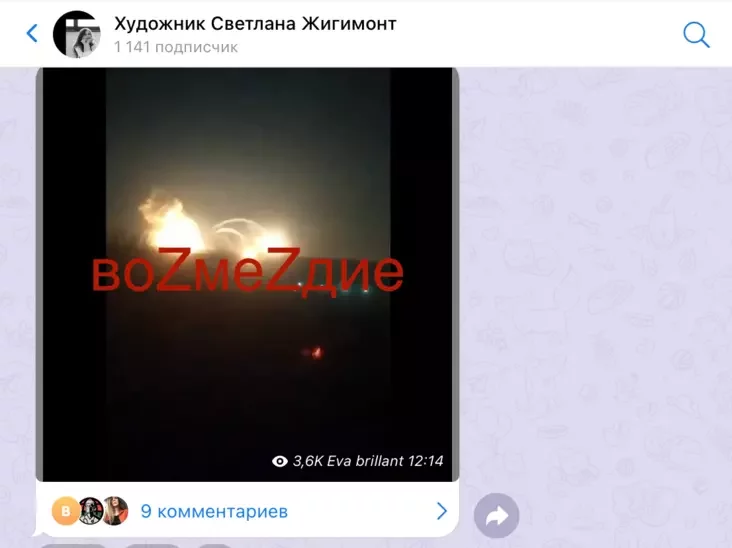The height and width of the screenshot is (548, 732).
Task: Open the third commenter avatar
Action: tap(115, 511)
